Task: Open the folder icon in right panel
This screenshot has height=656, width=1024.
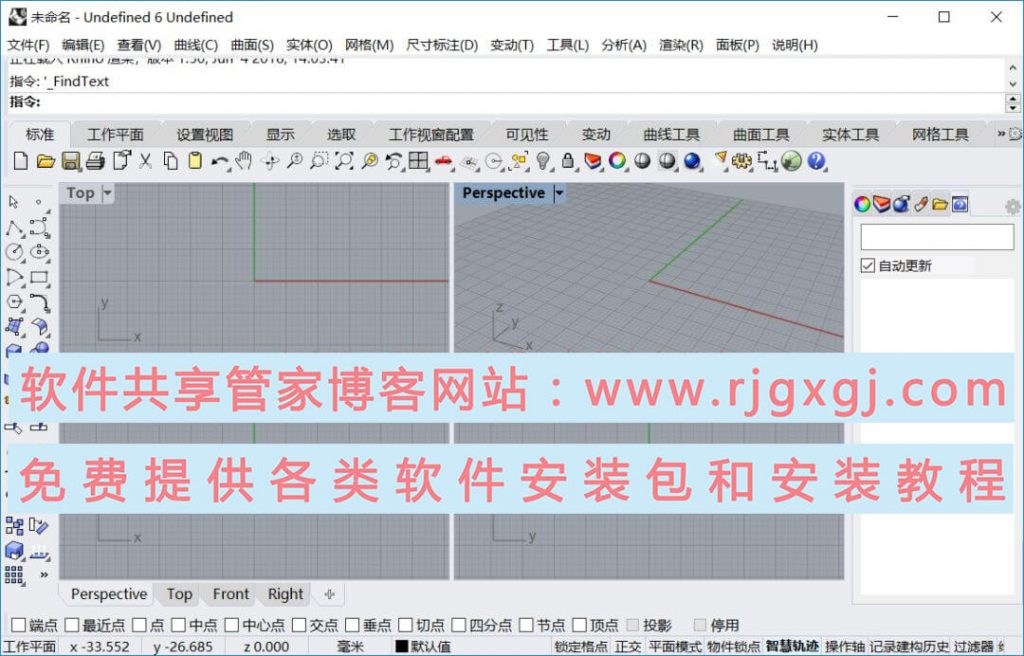Action: pos(940,205)
